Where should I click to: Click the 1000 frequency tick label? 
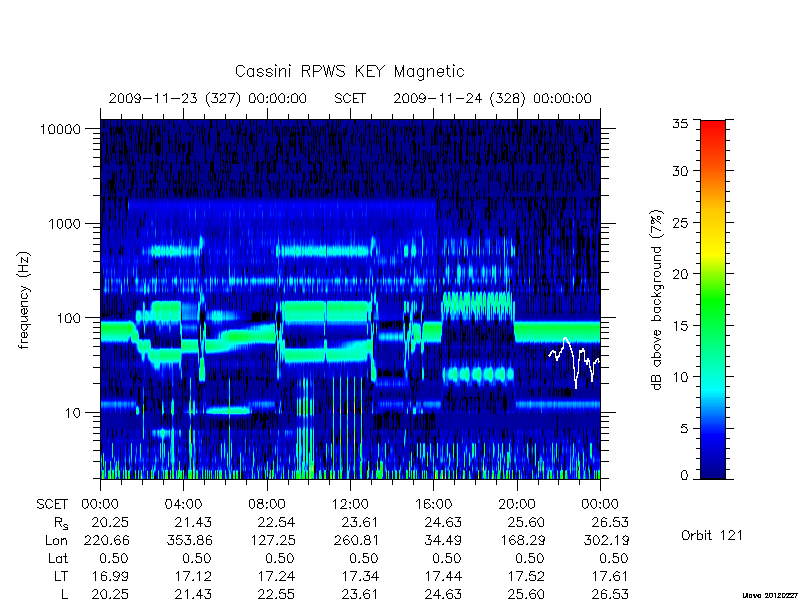(64, 223)
